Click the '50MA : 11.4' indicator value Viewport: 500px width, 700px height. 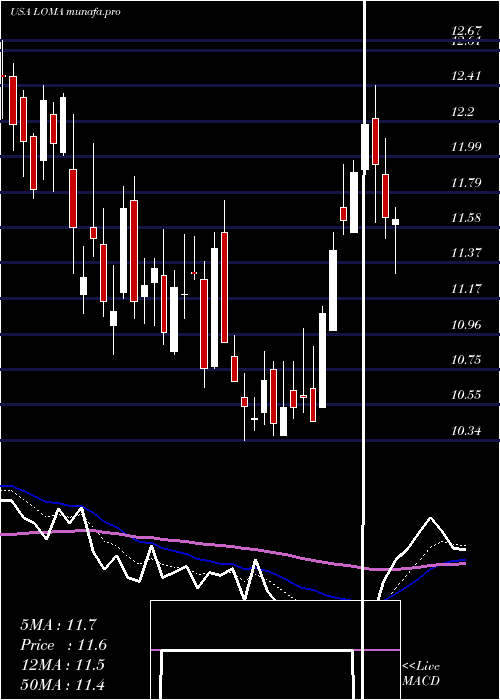click(63, 684)
